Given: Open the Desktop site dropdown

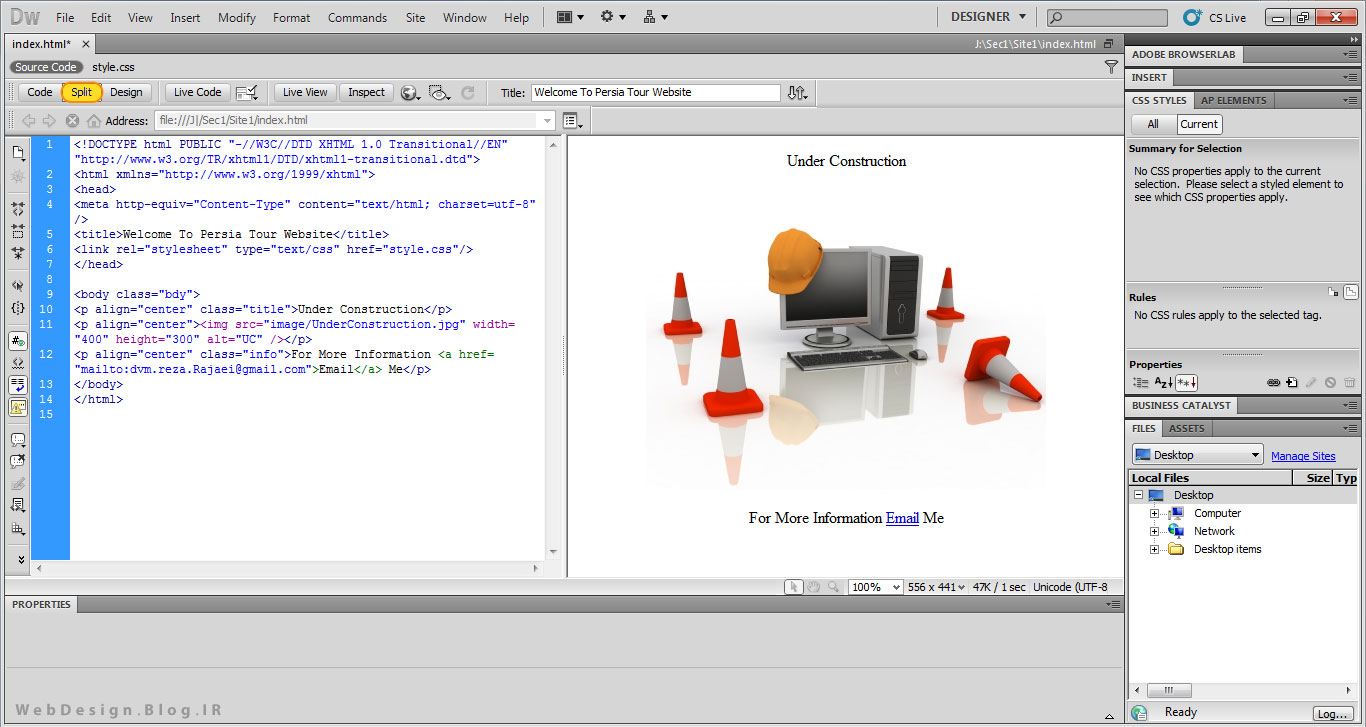Looking at the screenshot, I should click(x=1197, y=455).
